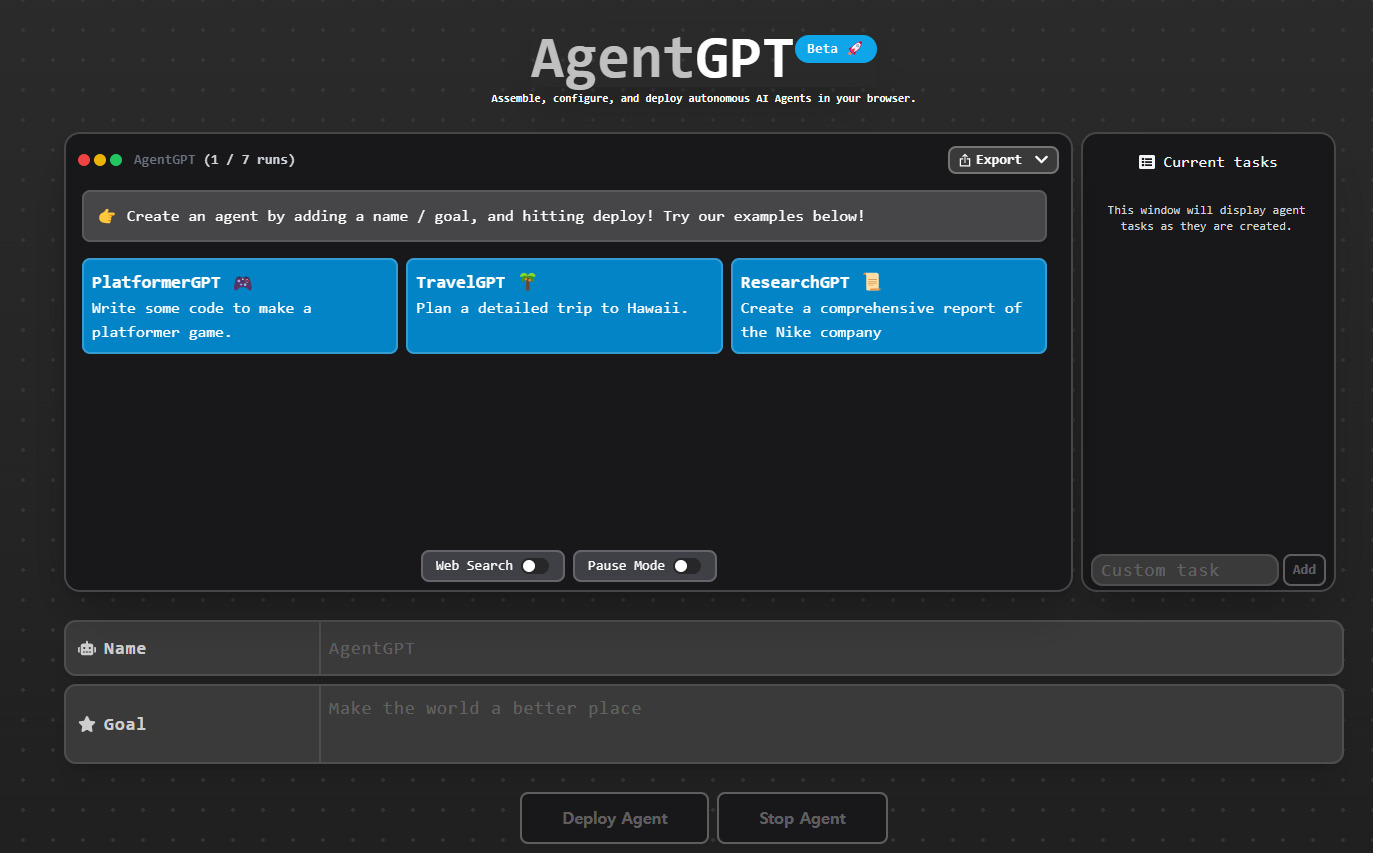Click the share icon in Export button
Screen dimensions: 1373x853
[x=965, y=160]
